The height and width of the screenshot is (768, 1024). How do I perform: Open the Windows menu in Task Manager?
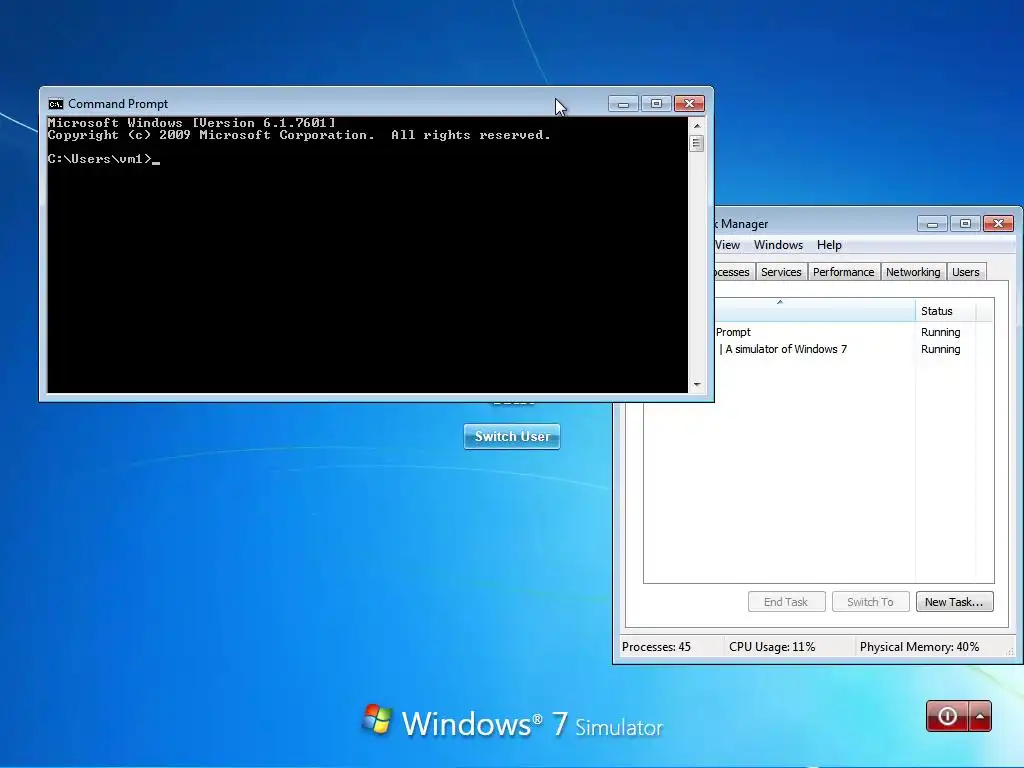[778, 245]
